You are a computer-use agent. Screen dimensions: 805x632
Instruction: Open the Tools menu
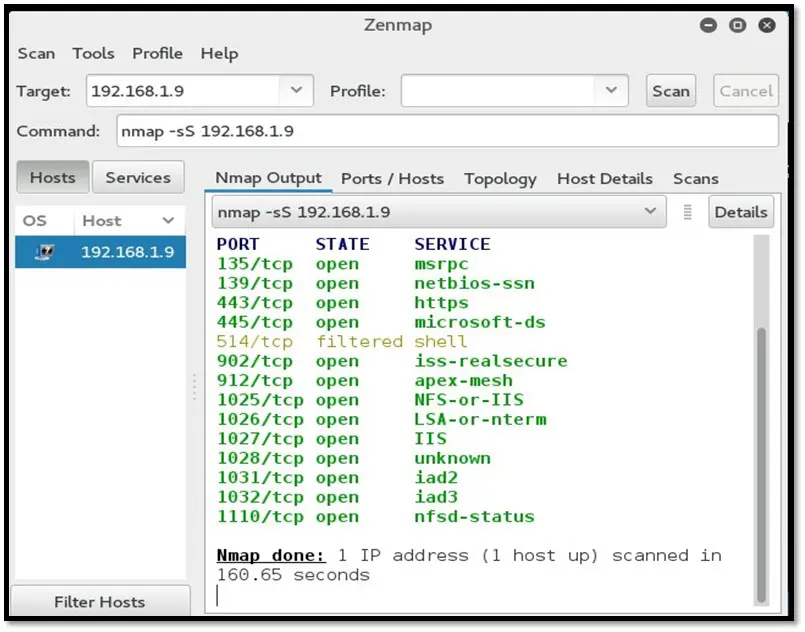93,54
